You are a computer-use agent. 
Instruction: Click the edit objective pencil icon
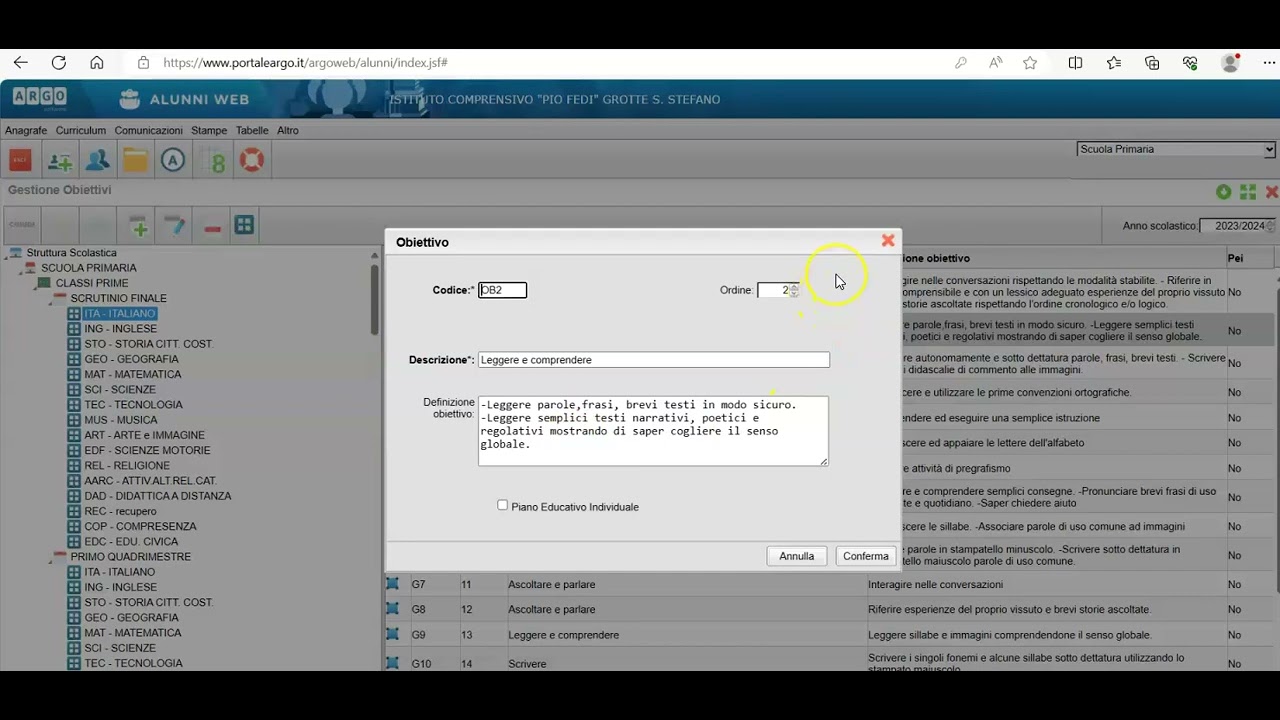pos(175,226)
